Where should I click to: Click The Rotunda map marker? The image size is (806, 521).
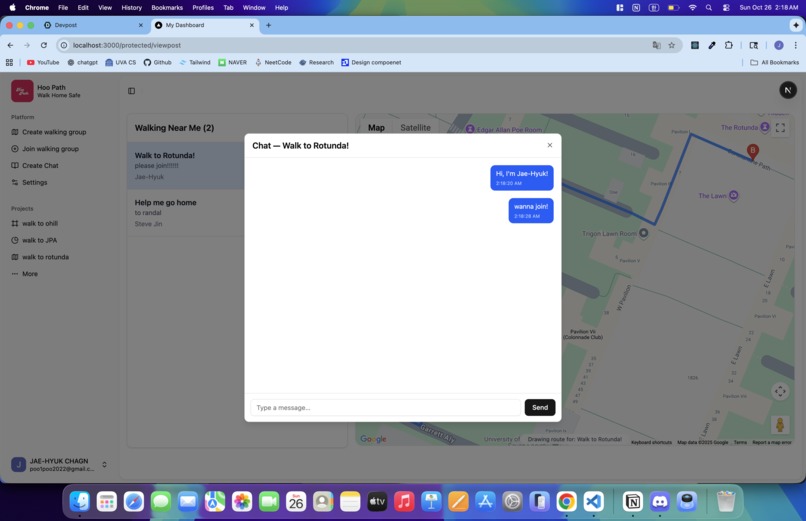pyautogui.click(x=765, y=127)
